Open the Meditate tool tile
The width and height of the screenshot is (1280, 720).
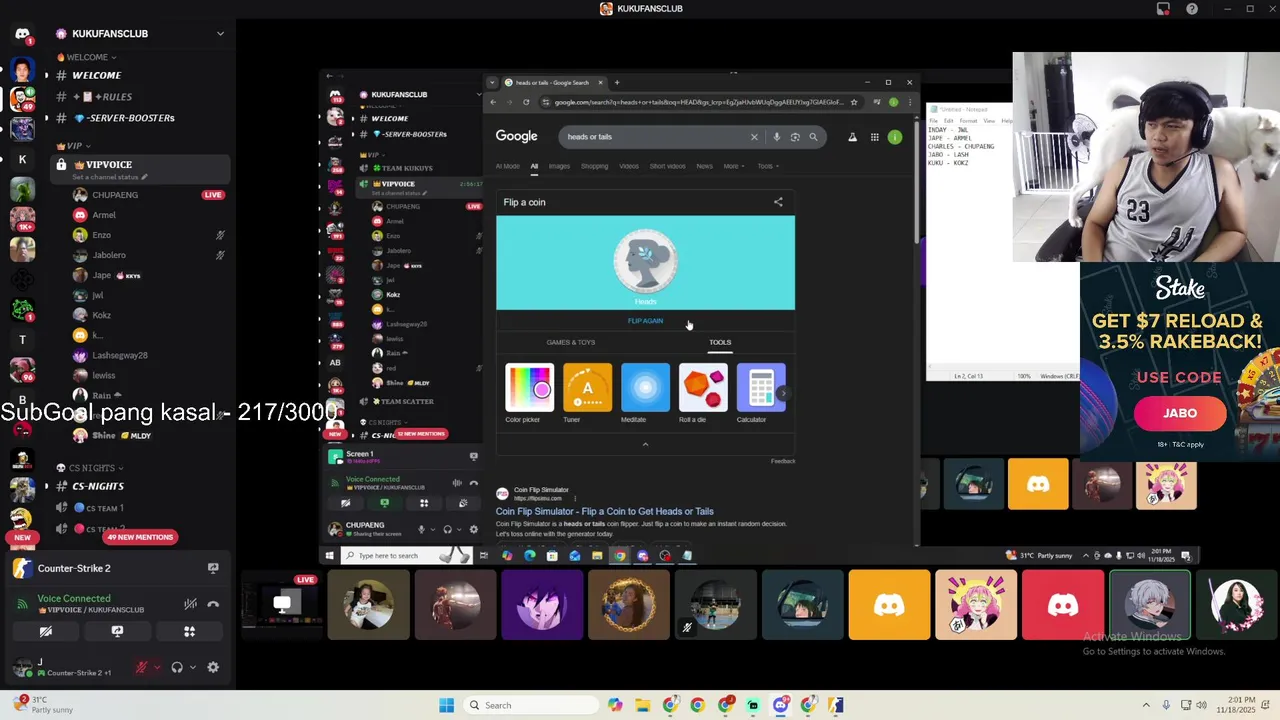[645, 394]
